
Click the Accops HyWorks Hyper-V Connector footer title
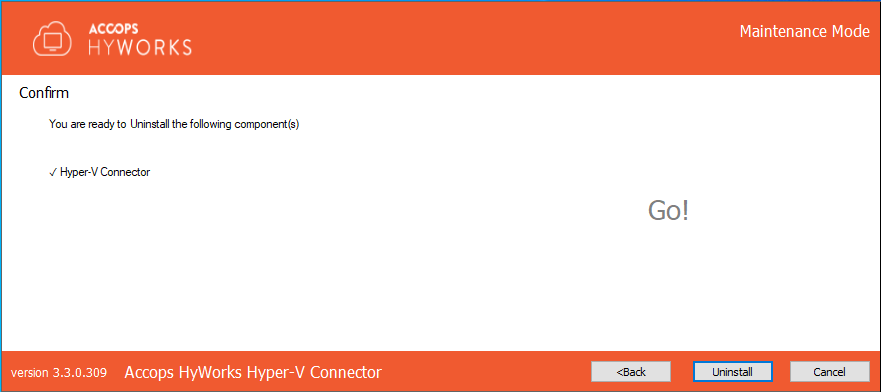253,372
